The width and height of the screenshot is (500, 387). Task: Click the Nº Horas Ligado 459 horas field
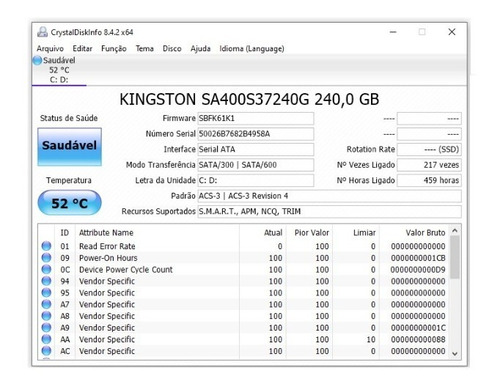coord(429,180)
